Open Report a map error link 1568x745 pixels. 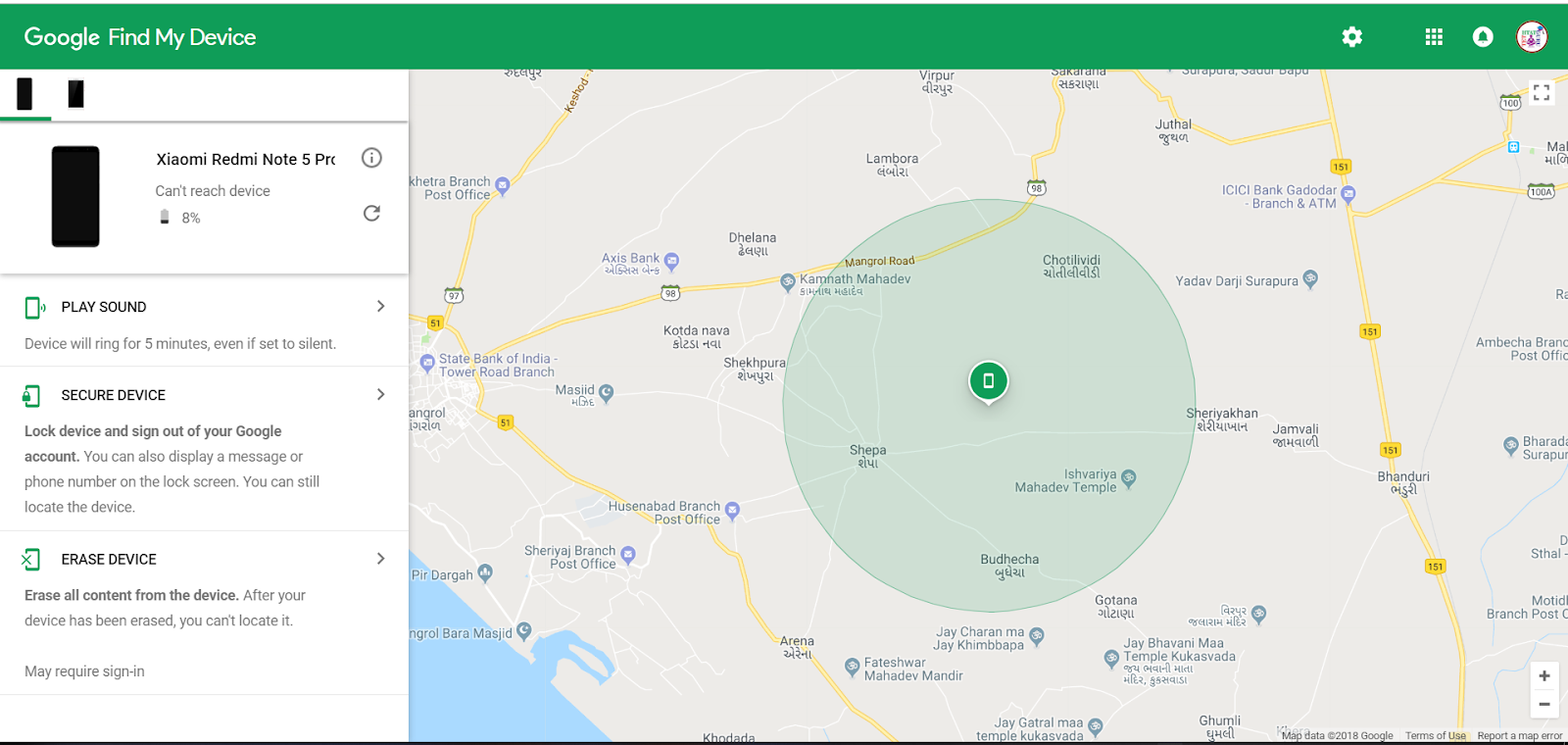point(1520,736)
